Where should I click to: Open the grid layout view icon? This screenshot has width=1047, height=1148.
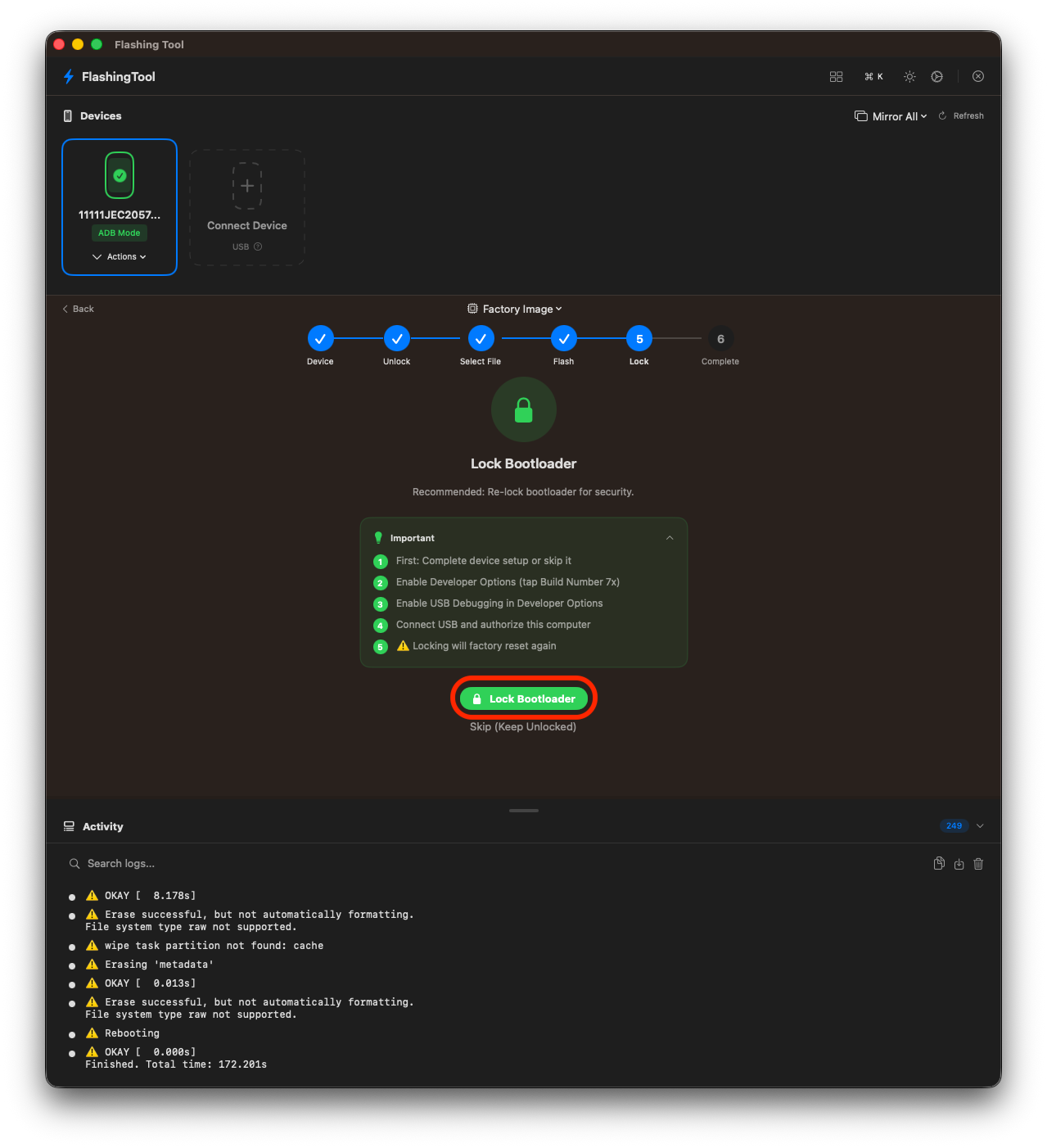pyautogui.click(x=836, y=76)
